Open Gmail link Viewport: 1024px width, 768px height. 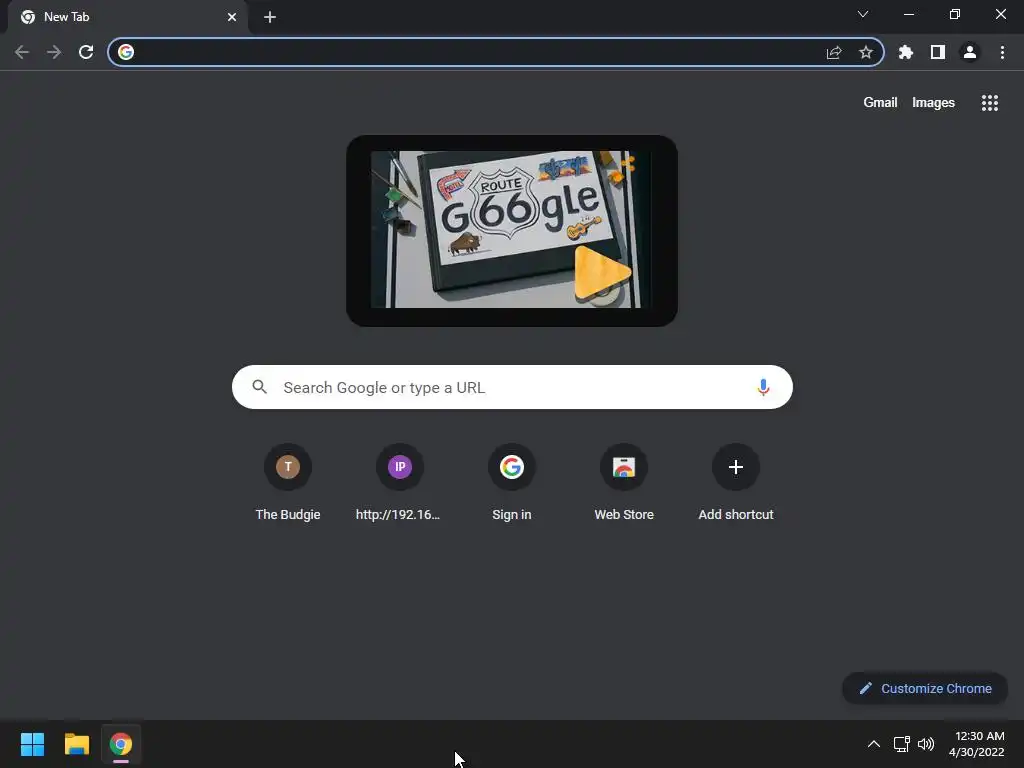pyautogui.click(x=880, y=103)
